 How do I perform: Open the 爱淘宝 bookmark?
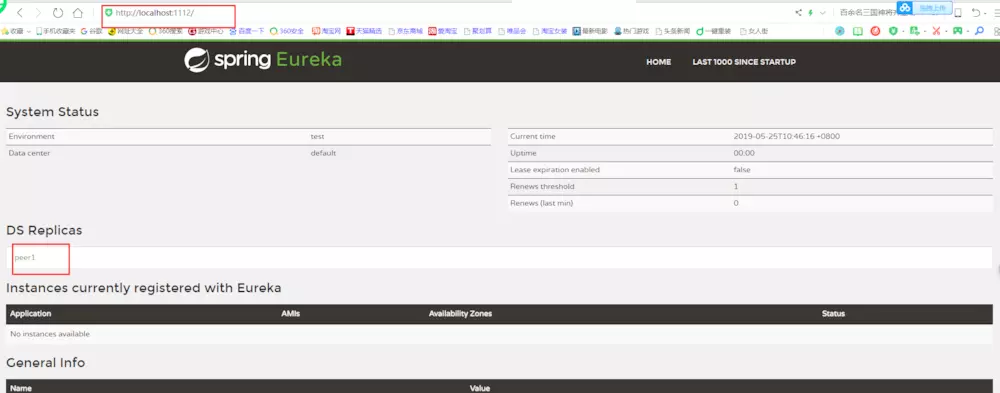[443, 31]
